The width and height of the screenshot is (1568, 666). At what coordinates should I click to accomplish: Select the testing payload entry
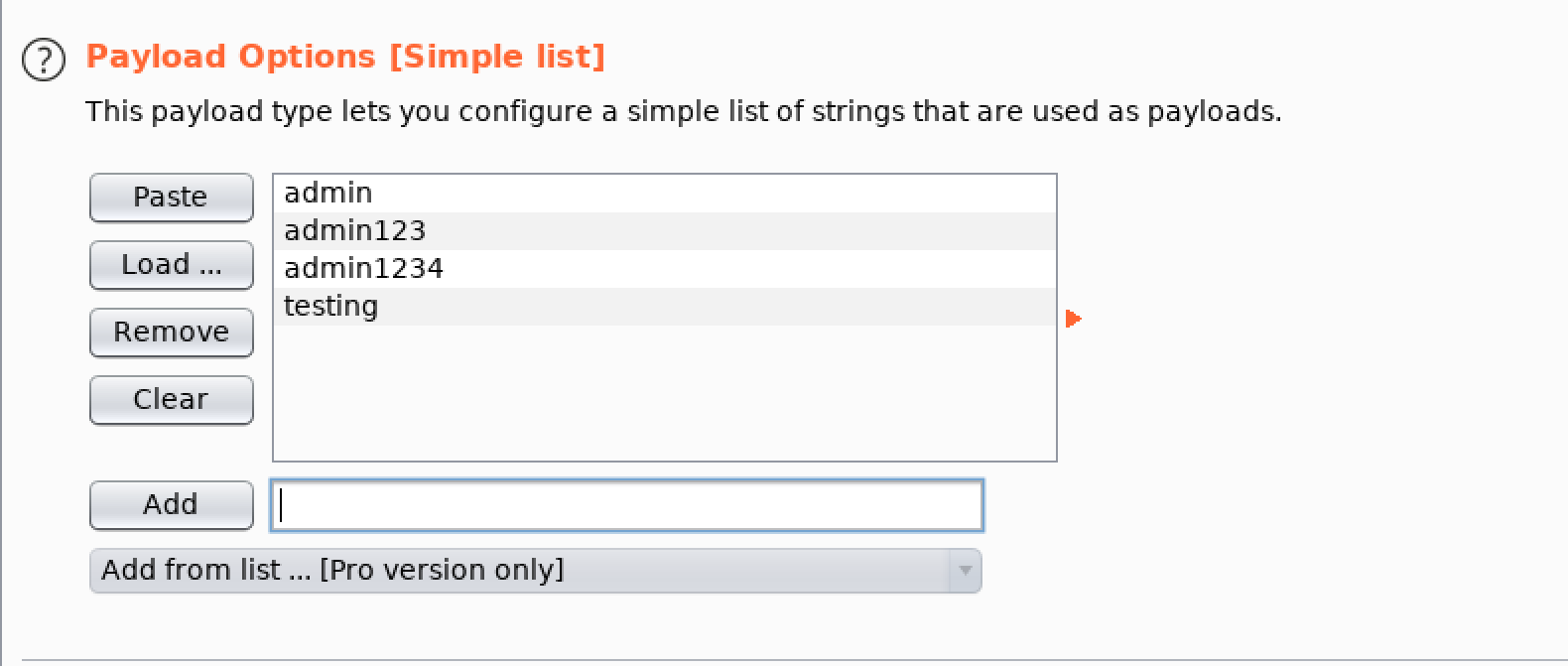pos(664,306)
